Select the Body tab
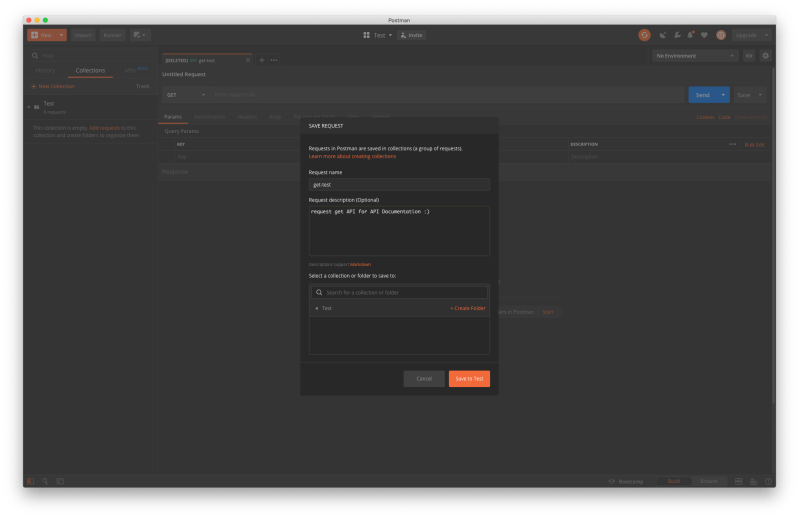The image size is (799, 518). pos(275,117)
